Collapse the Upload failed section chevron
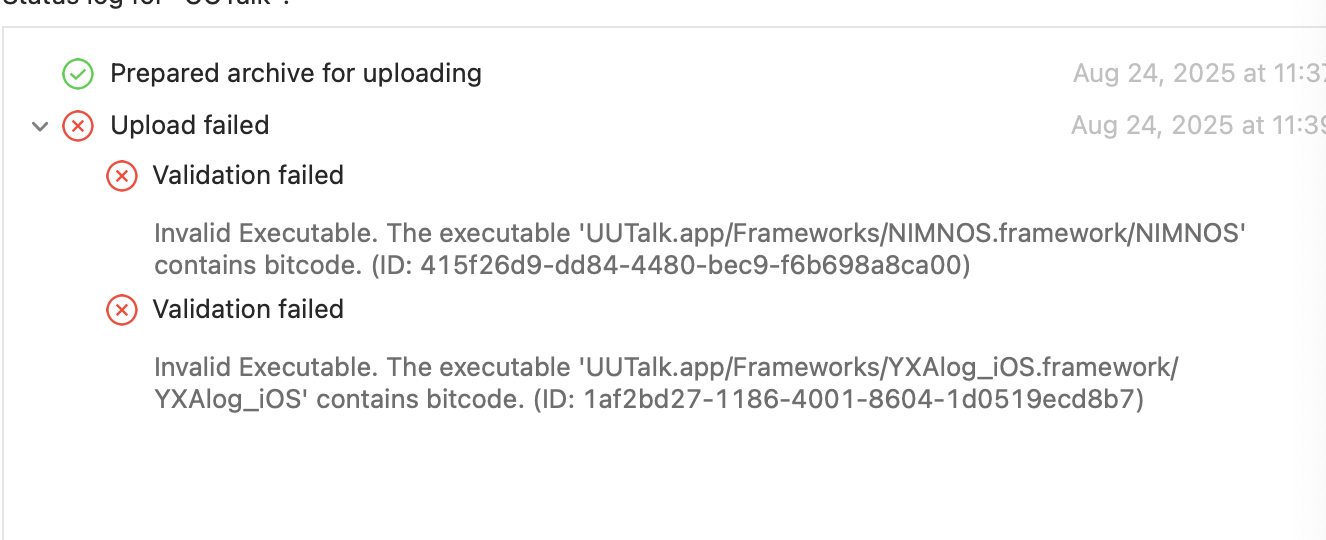This screenshot has height=540, width=1326. tap(40, 126)
